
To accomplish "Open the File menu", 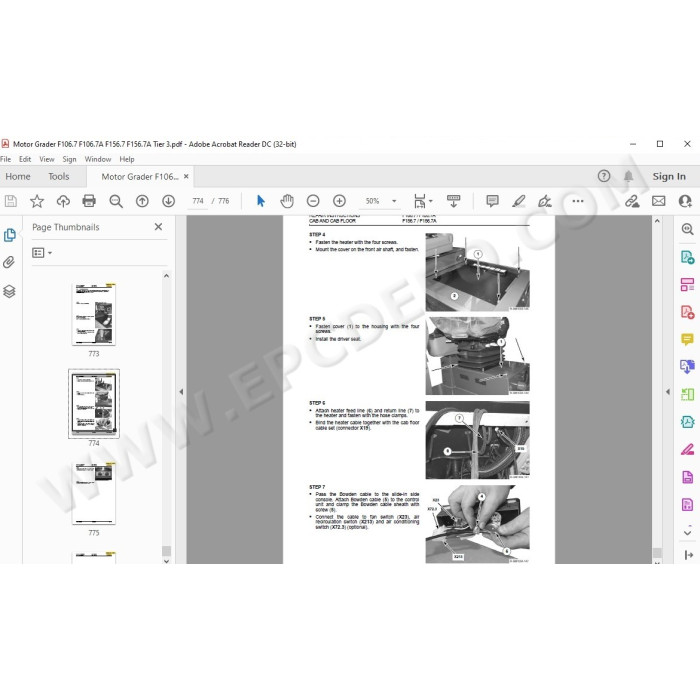I will [x=6, y=159].
